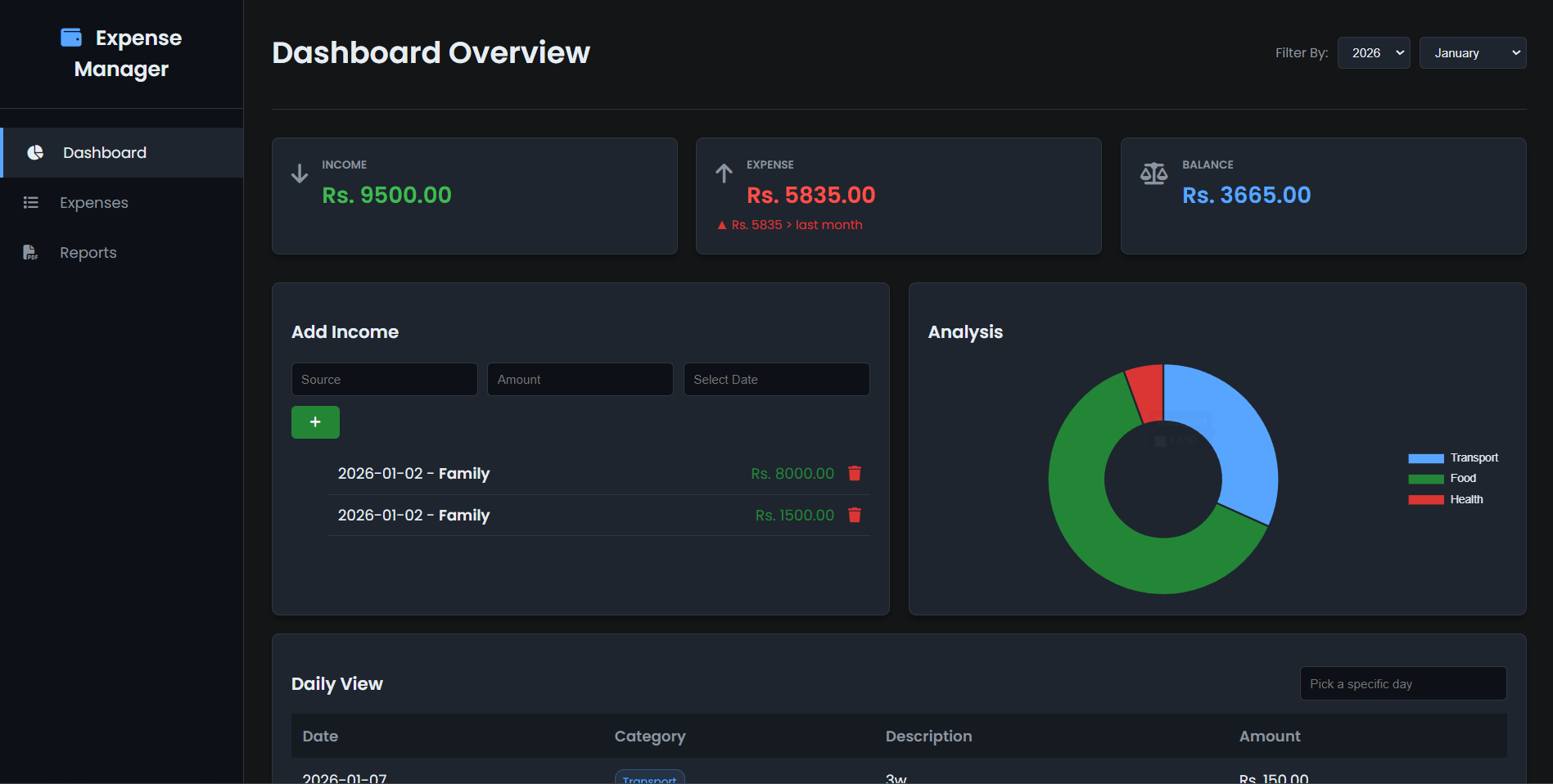The height and width of the screenshot is (784, 1553).
Task: Click the wallet logo icon beside Expense Manager
Action: coord(71,38)
